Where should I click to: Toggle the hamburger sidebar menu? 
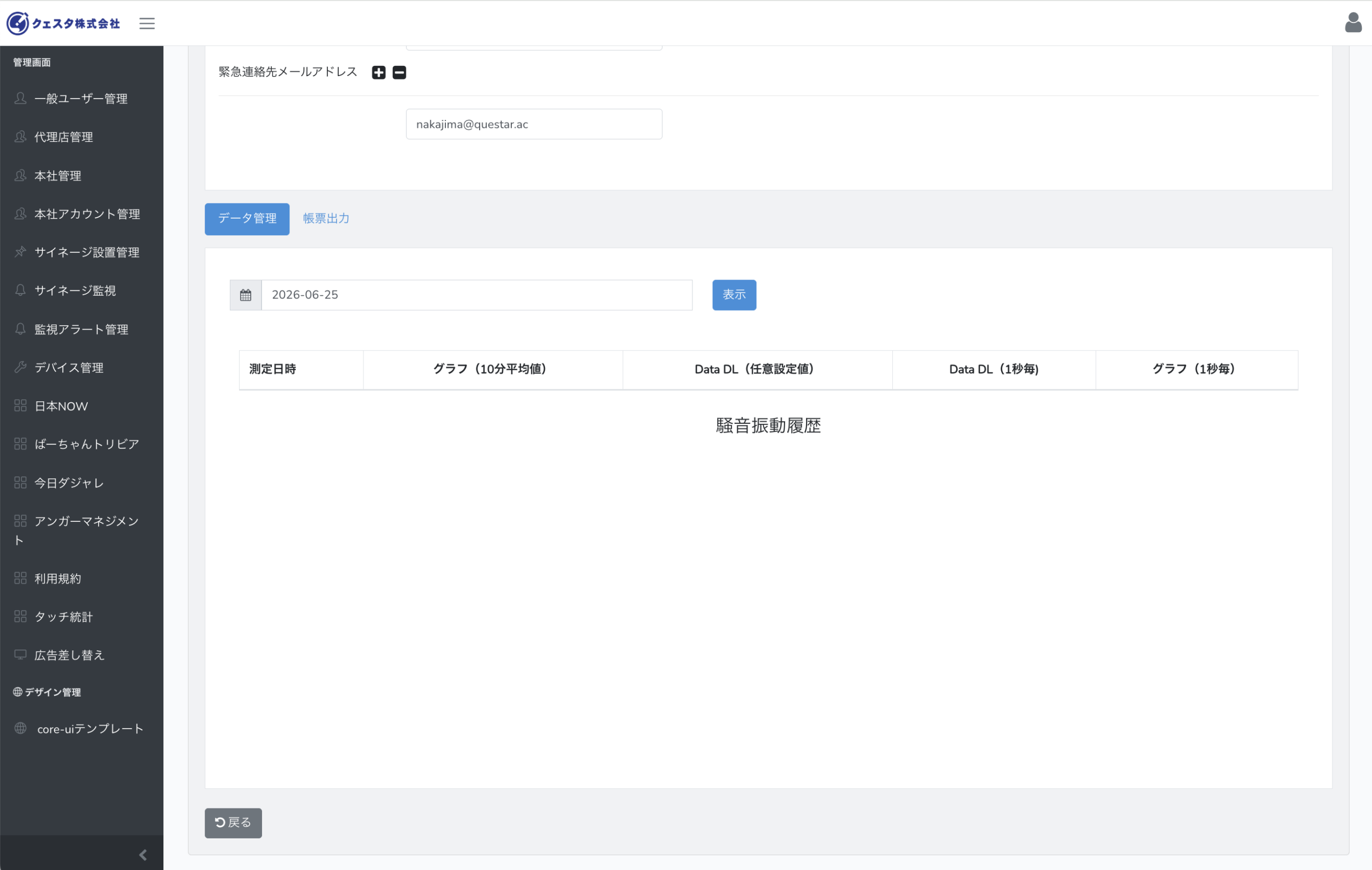point(147,24)
